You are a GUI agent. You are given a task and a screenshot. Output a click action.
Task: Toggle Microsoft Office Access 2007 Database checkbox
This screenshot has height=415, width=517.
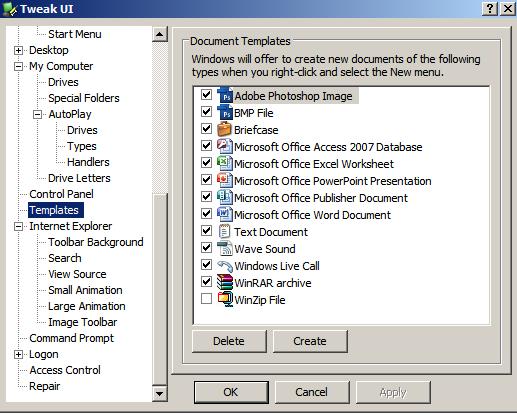pyautogui.click(x=207, y=146)
